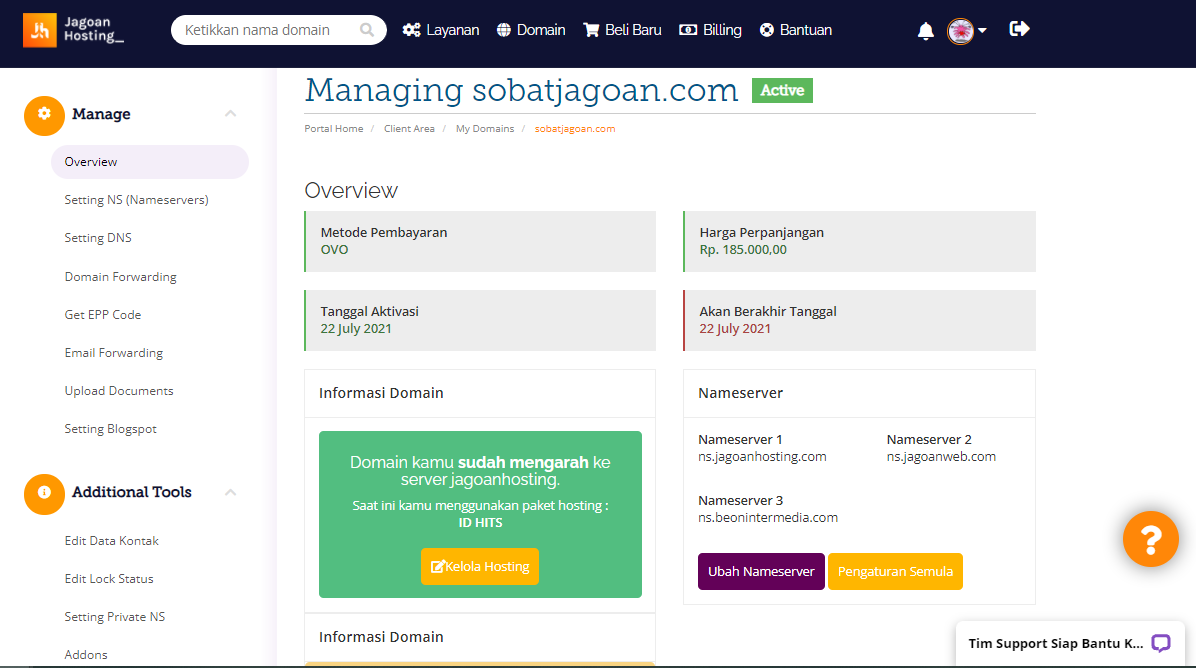This screenshot has height=668, width=1196.
Task: Click the ID HITS hosting package text
Action: click(481, 522)
